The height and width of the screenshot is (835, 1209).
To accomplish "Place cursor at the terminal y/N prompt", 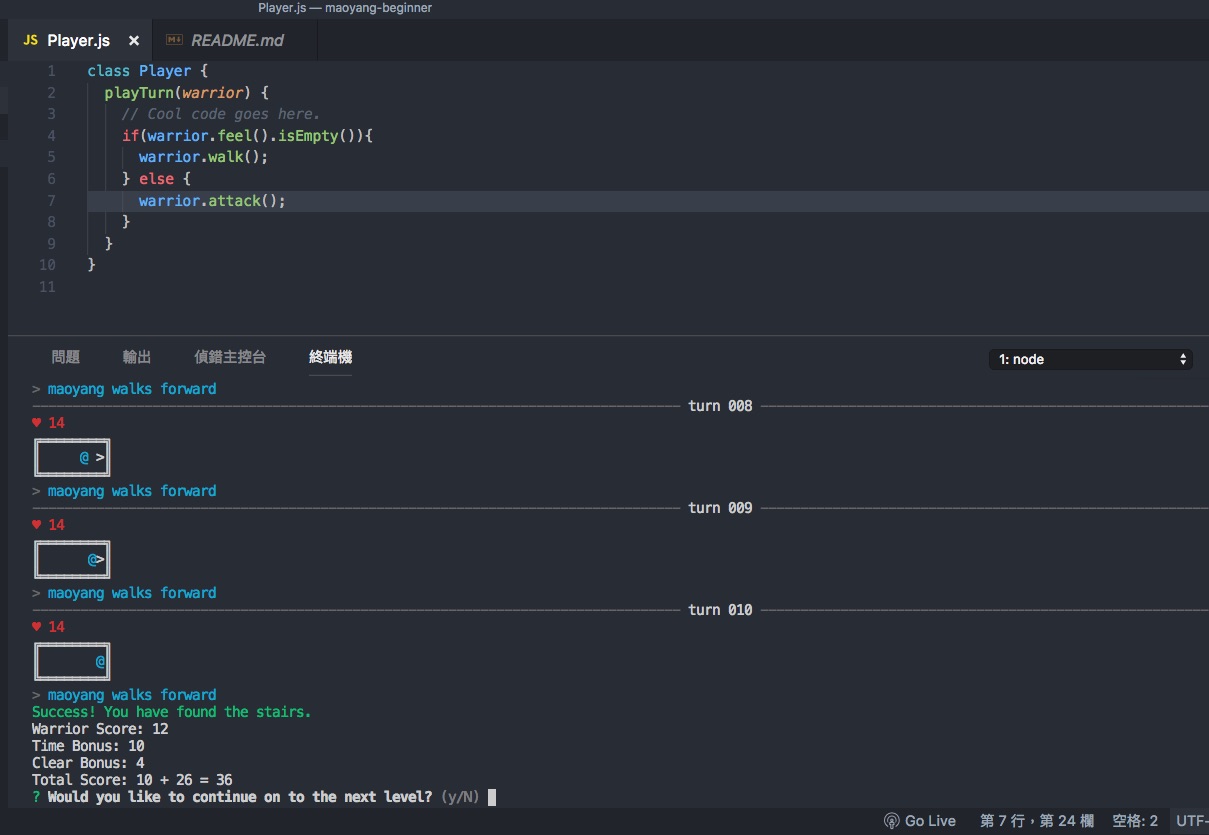I will click(x=491, y=797).
